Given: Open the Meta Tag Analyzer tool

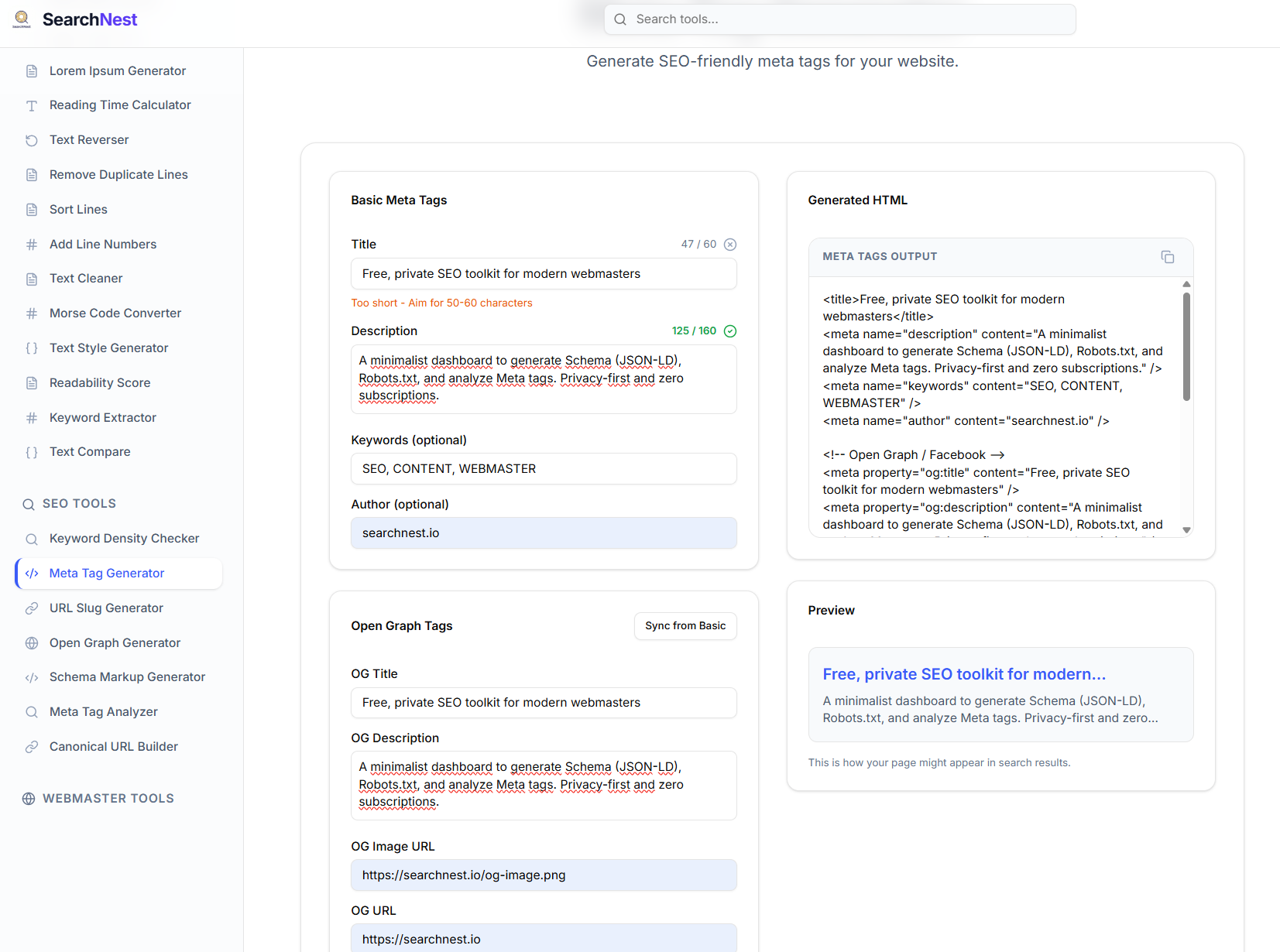Looking at the screenshot, I should click(104, 712).
